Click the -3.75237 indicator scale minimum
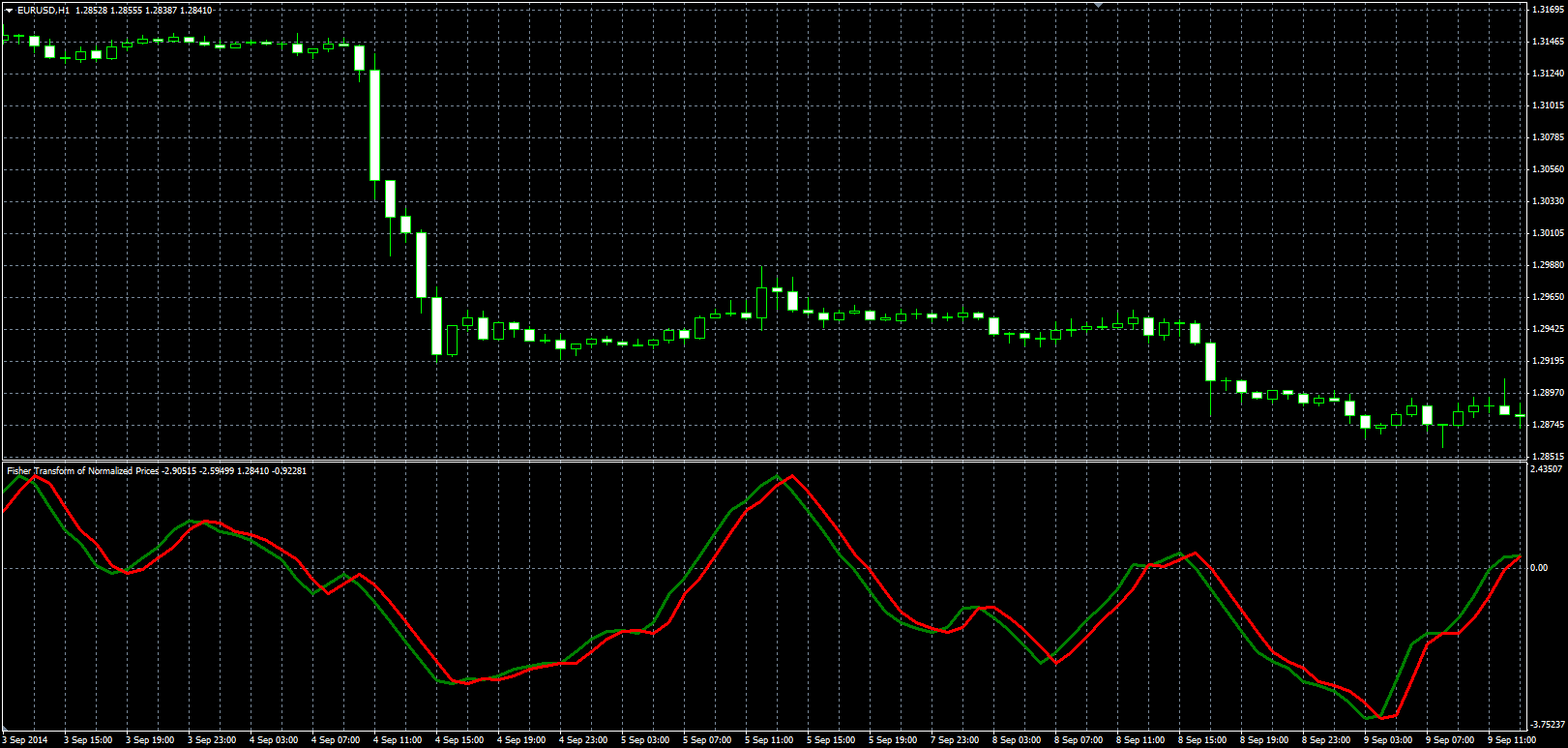 [x=1548, y=725]
